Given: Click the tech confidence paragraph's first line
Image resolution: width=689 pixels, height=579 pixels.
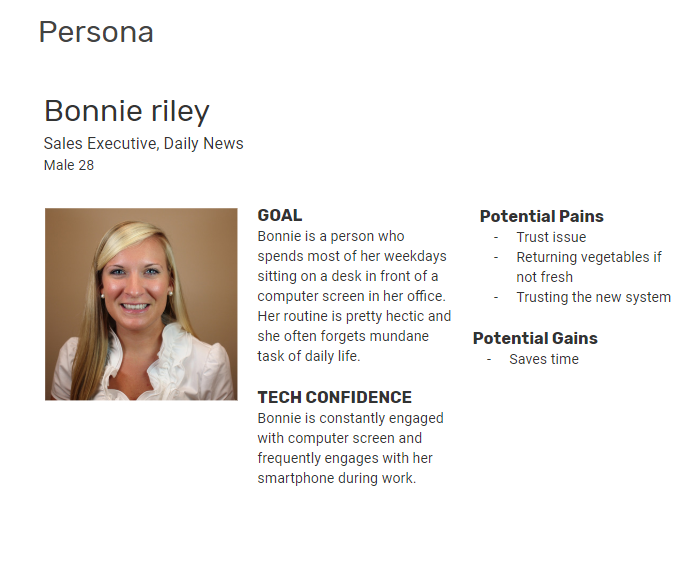Looking at the screenshot, I should pos(350,418).
